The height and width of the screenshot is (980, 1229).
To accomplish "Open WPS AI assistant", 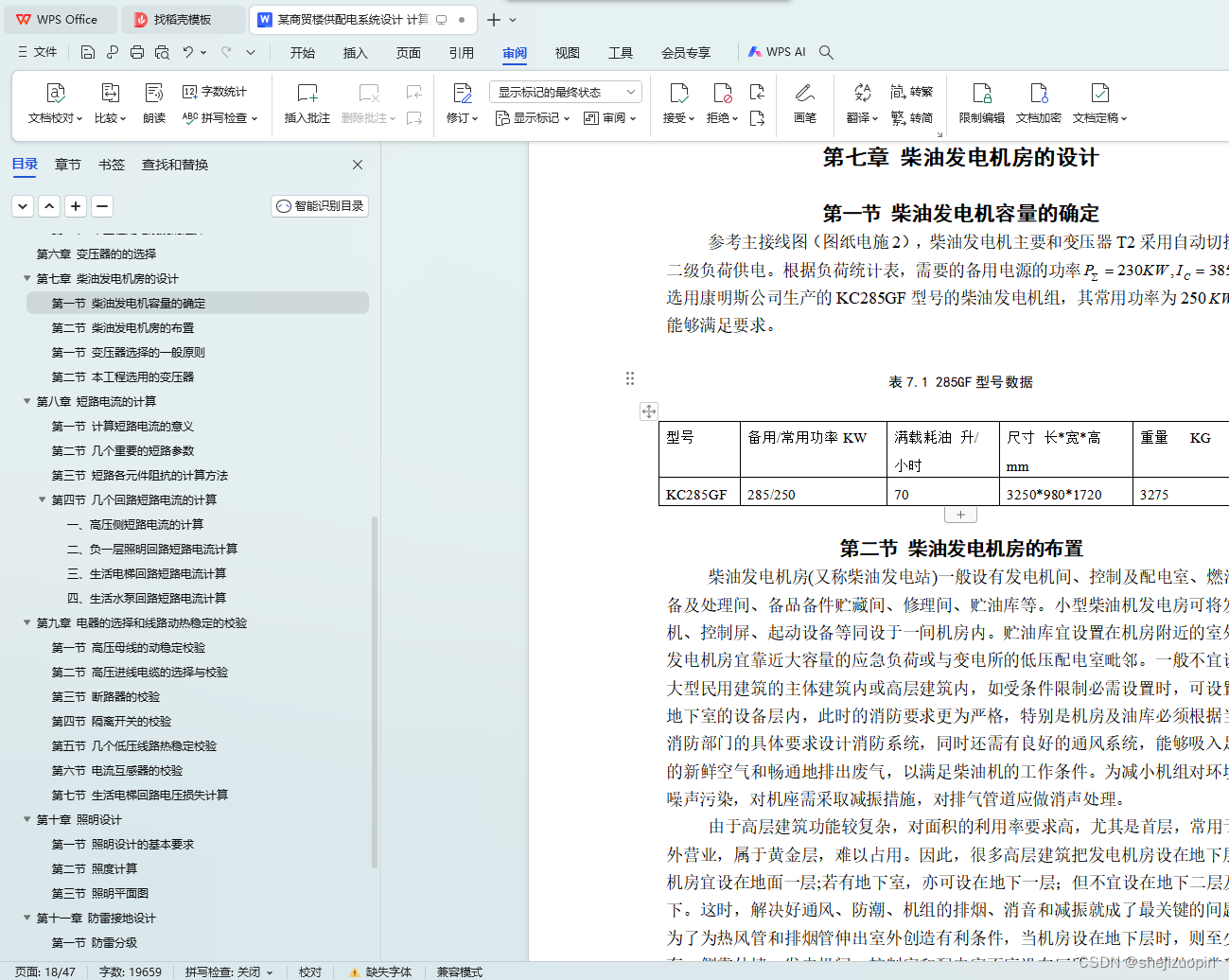I will (x=777, y=52).
